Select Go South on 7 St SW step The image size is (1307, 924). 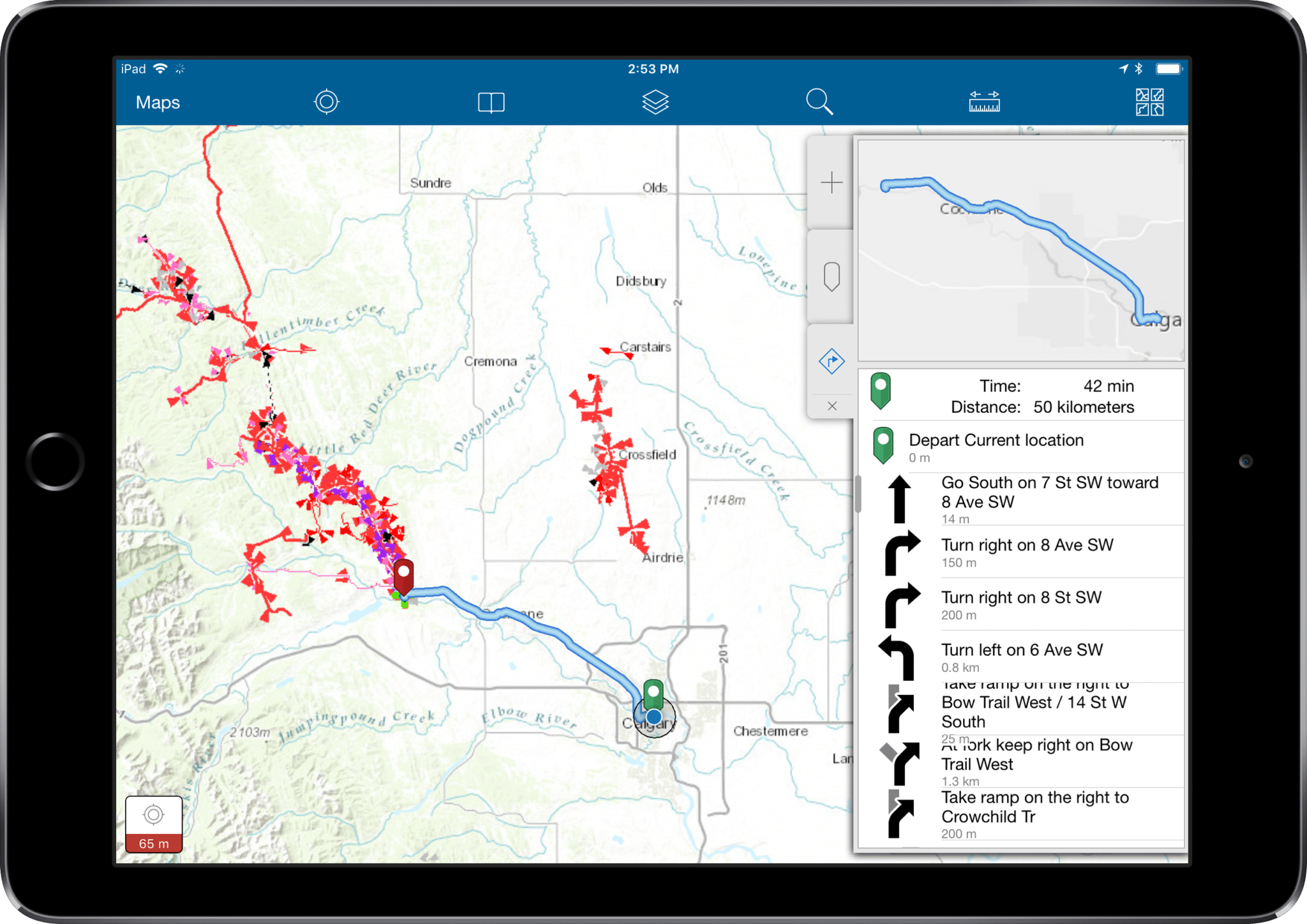pos(1021,500)
